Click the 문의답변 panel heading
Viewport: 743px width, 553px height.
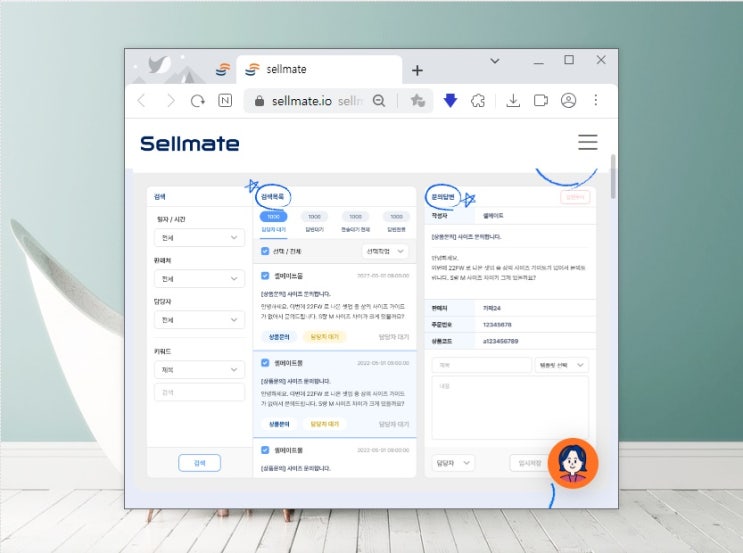pos(443,197)
